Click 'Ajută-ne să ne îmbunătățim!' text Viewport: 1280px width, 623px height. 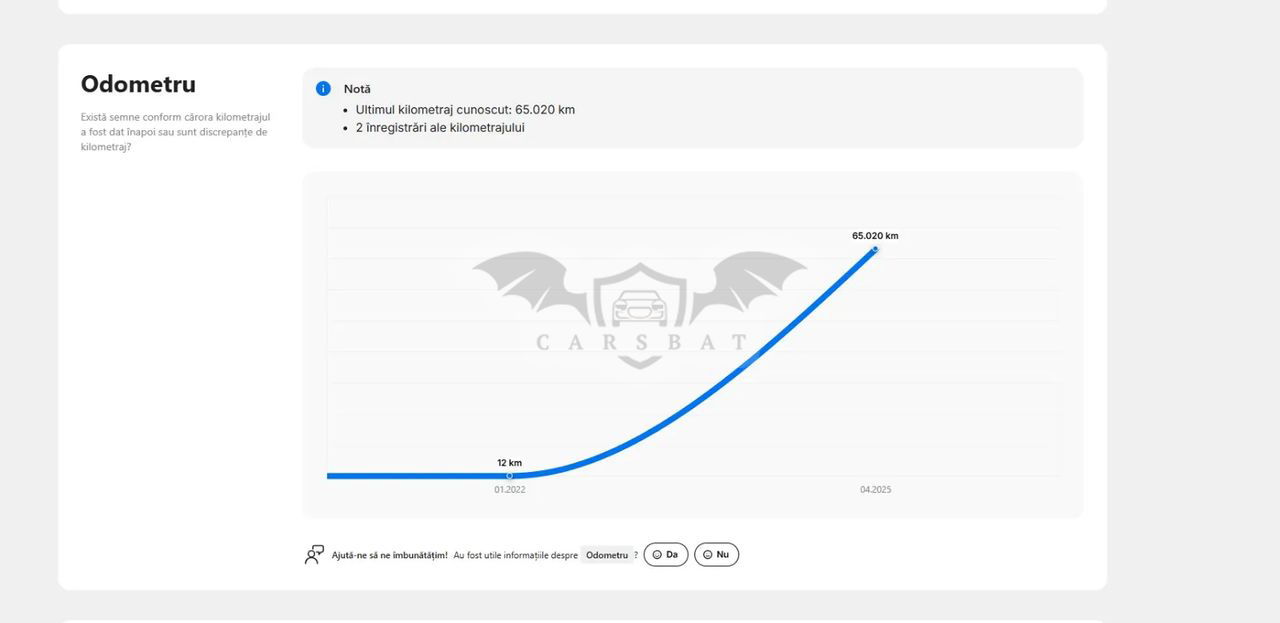click(x=390, y=555)
